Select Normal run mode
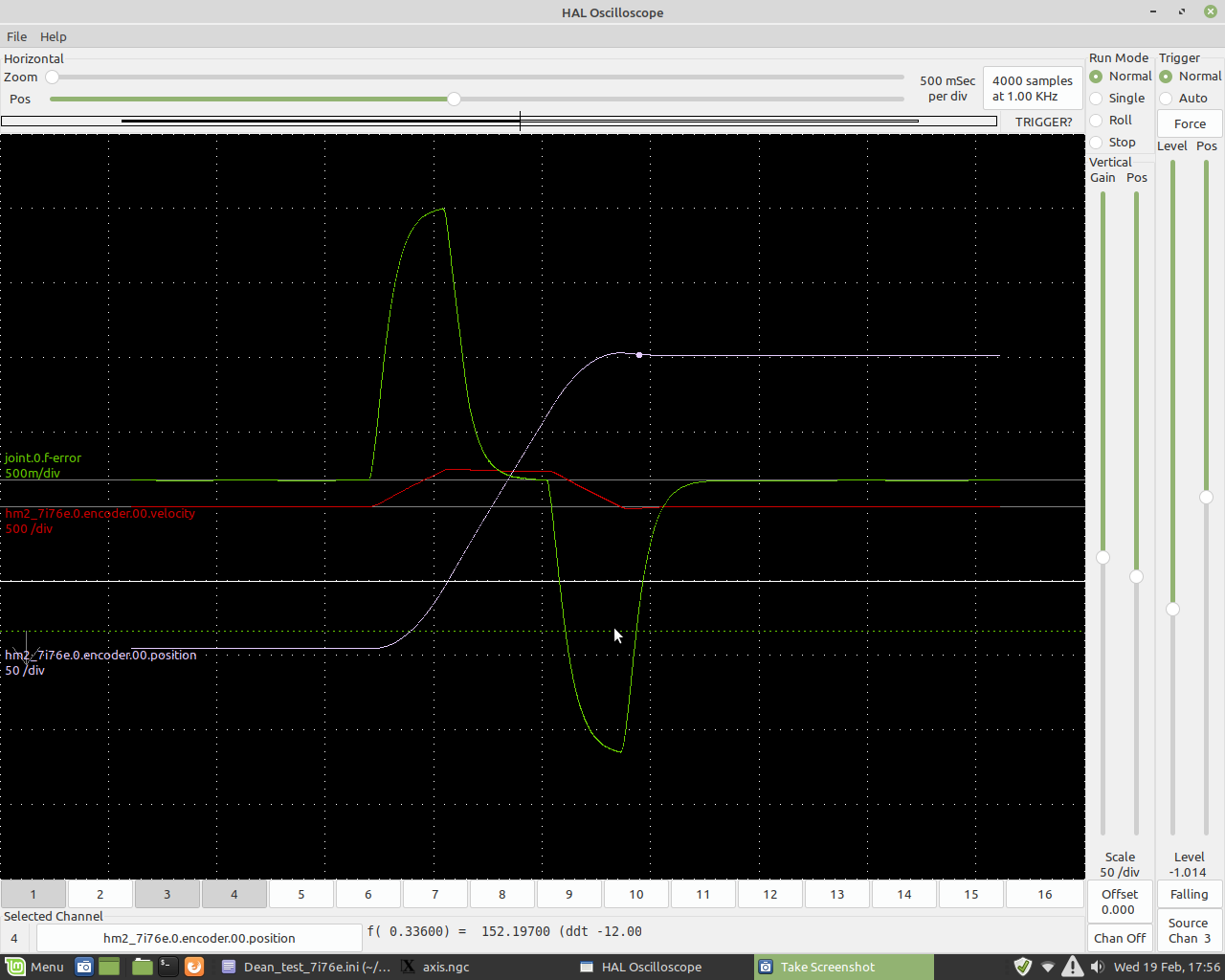1225x980 pixels. coord(1120,77)
